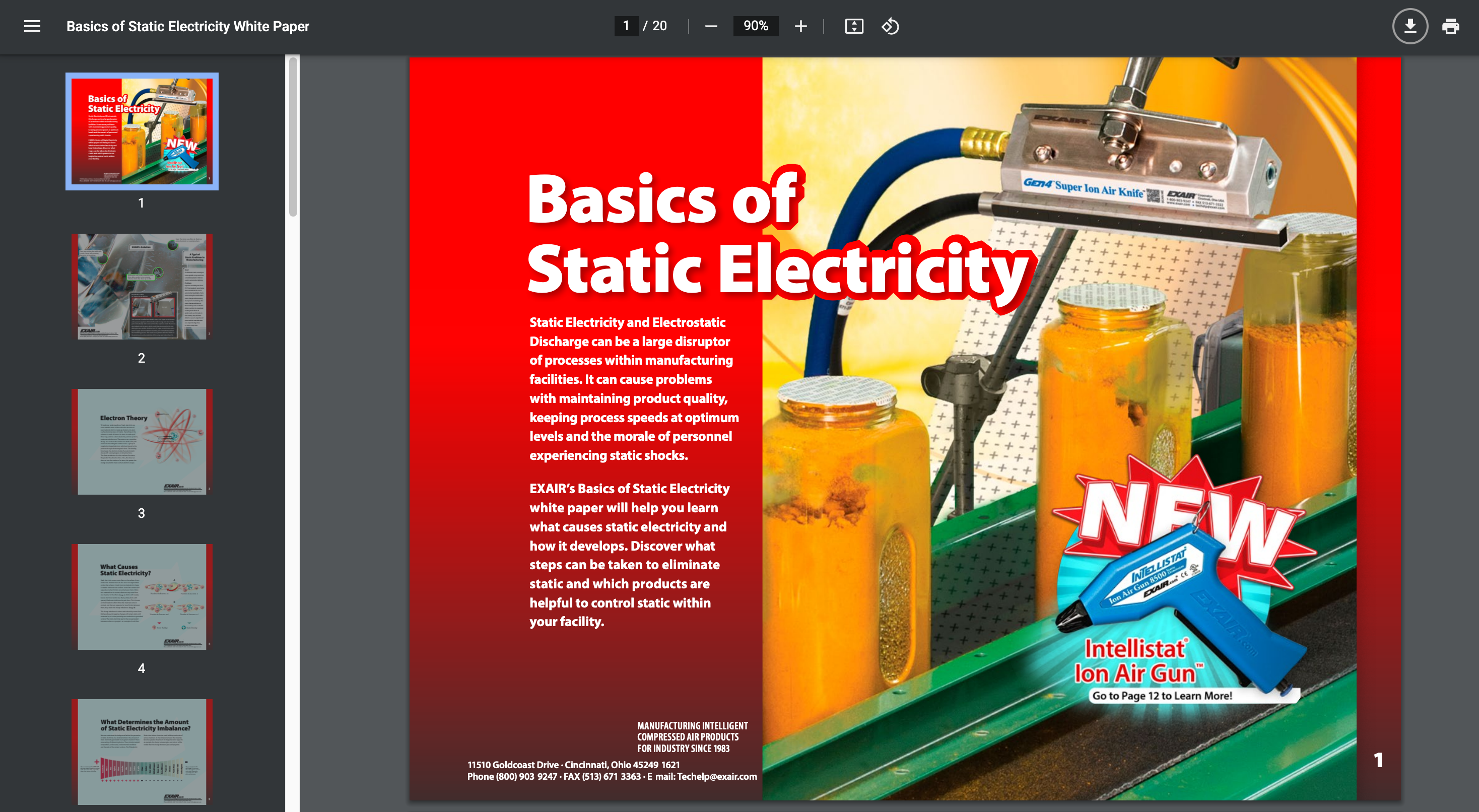
Task: Click the '11510 Goldcoast Drive' address line
Action: (x=574, y=765)
